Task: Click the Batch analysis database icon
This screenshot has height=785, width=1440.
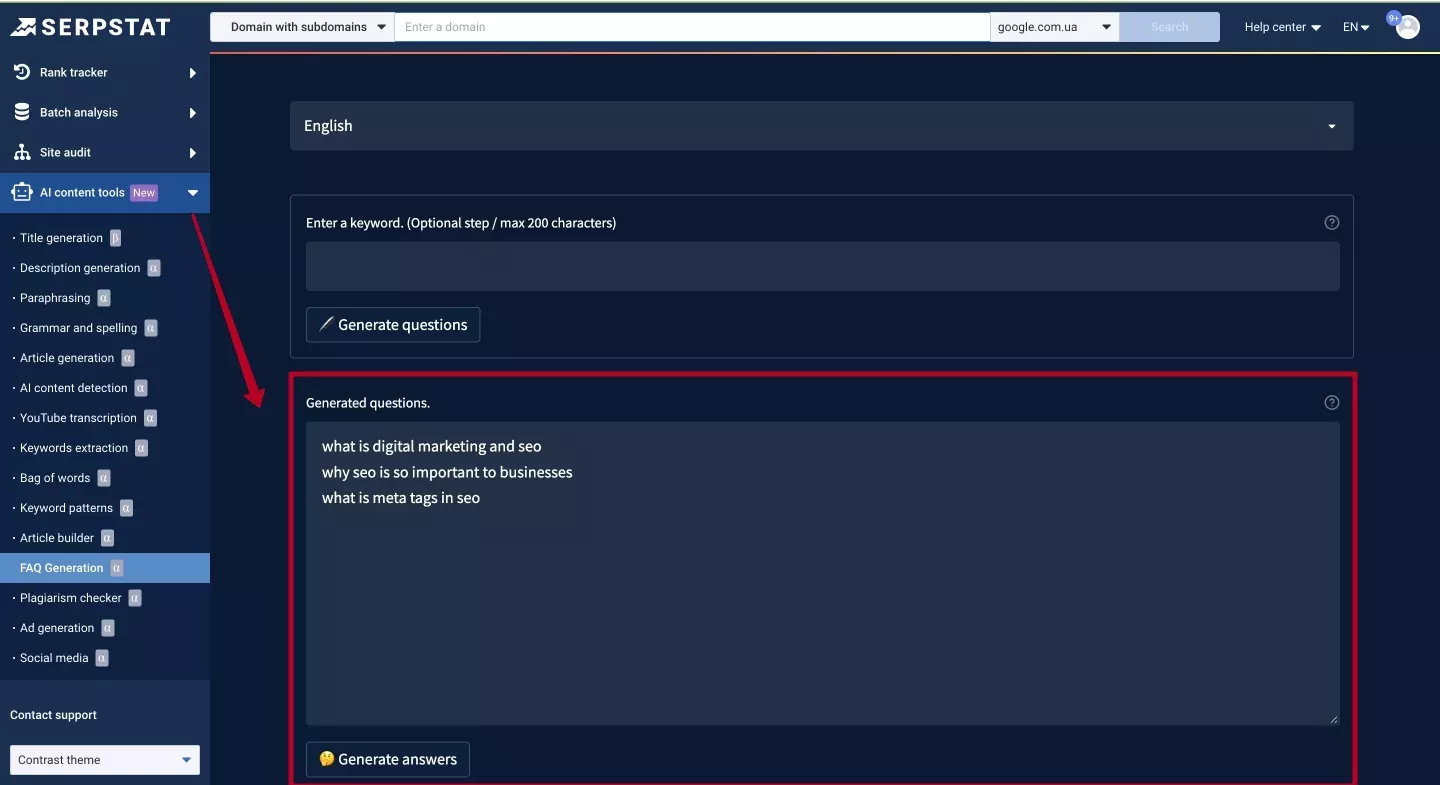Action: point(22,112)
